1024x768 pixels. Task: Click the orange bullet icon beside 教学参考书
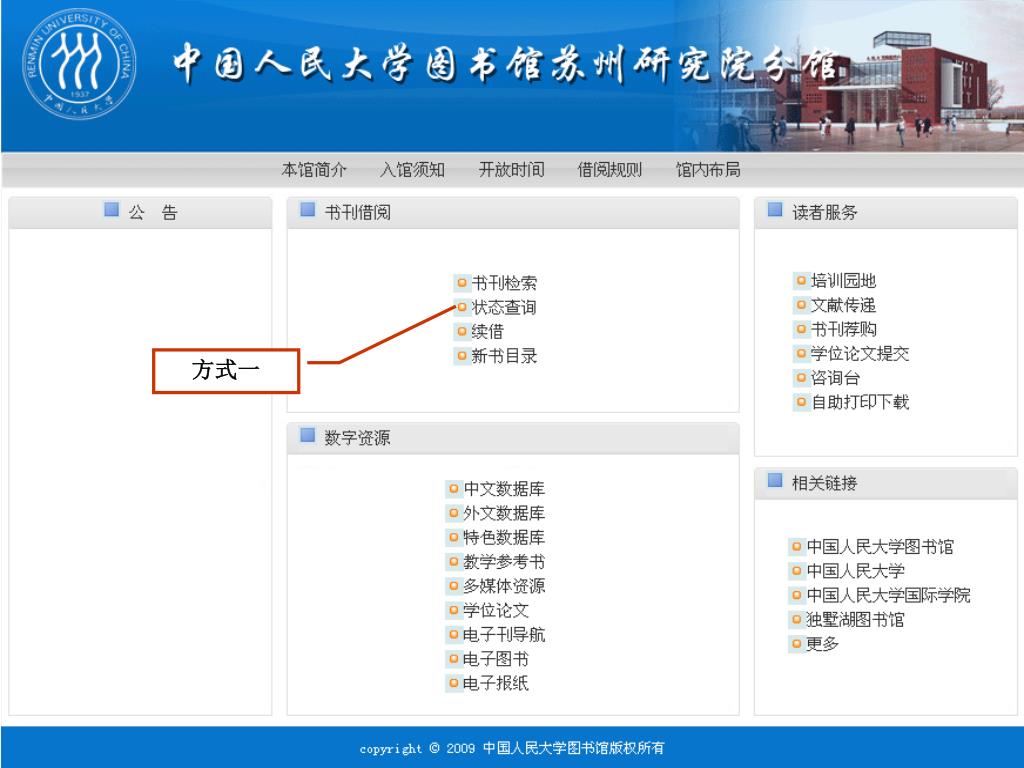[x=454, y=562]
